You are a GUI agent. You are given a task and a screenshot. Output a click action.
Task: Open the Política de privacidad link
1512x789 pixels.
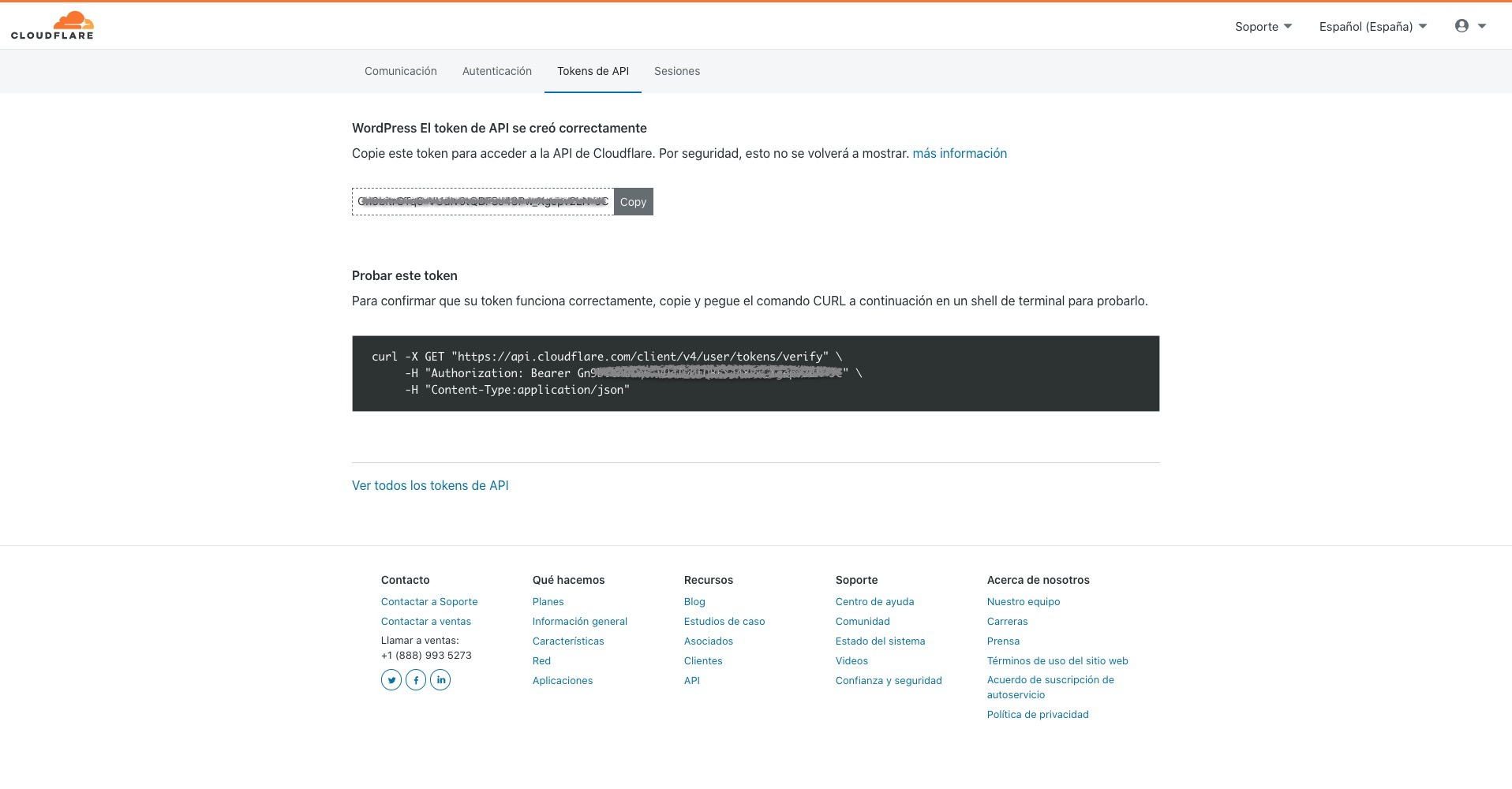pos(1037,714)
